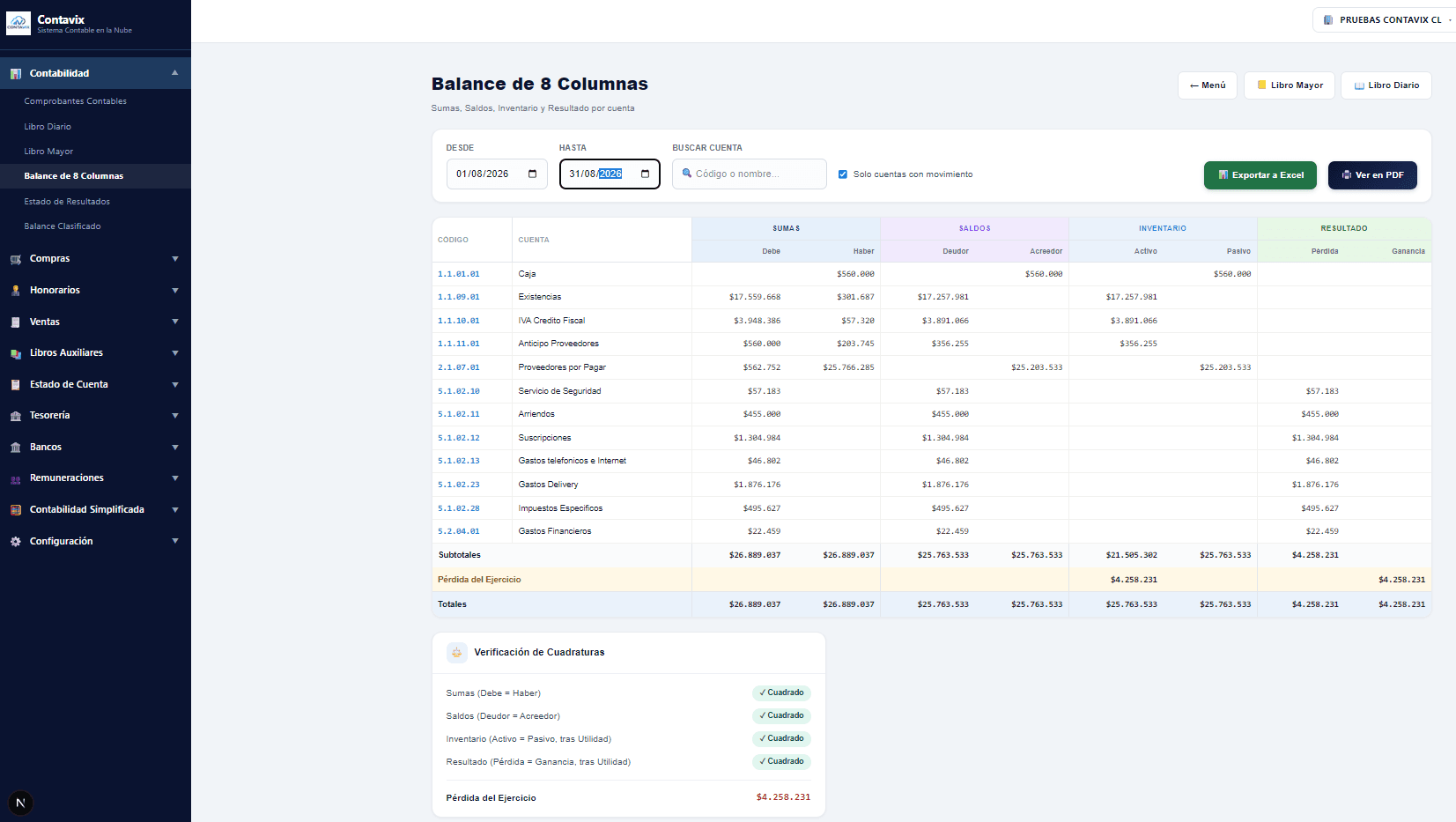Image resolution: width=1456 pixels, height=822 pixels.
Task: Open the PRUEBAS CONTAVIX CL company dropdown
Action: click(x=1385, y=19)
